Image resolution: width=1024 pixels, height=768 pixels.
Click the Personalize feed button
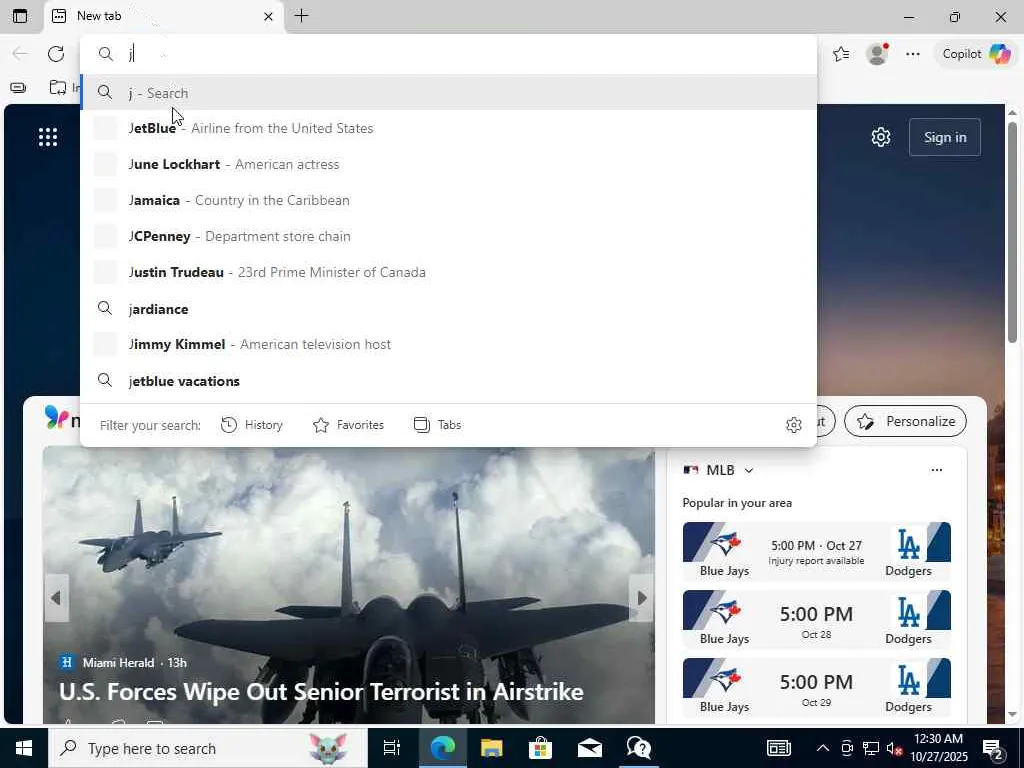(x=905, y=421)
